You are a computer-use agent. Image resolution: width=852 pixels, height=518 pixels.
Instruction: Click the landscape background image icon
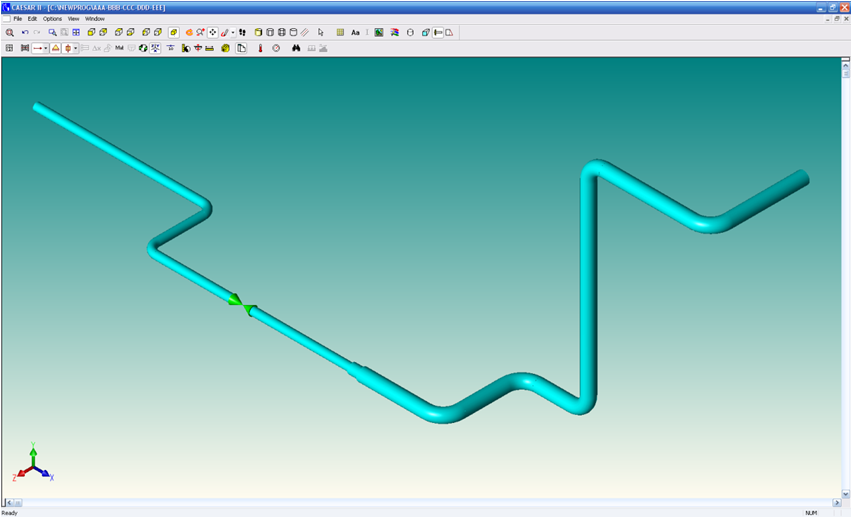[379, 33]
